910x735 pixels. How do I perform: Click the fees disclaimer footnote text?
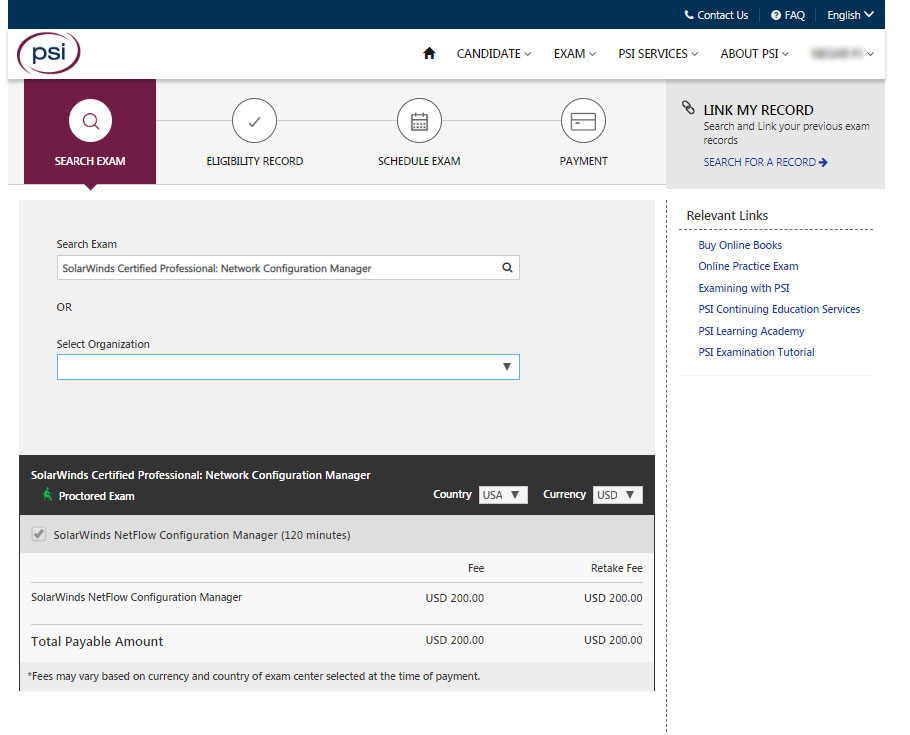[254, 676]
